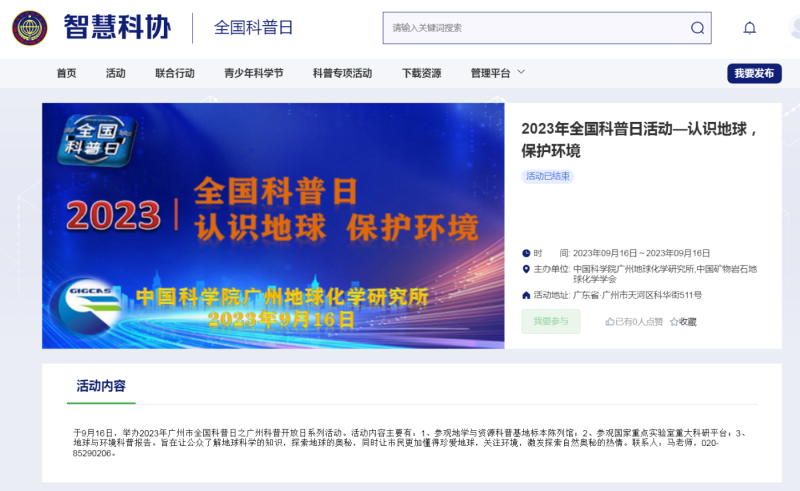Click the star 收藏 favorite icon
Image resolution: width=800 pixels, height=491 pixels.
pyautogui.click(x=674, y=322)
